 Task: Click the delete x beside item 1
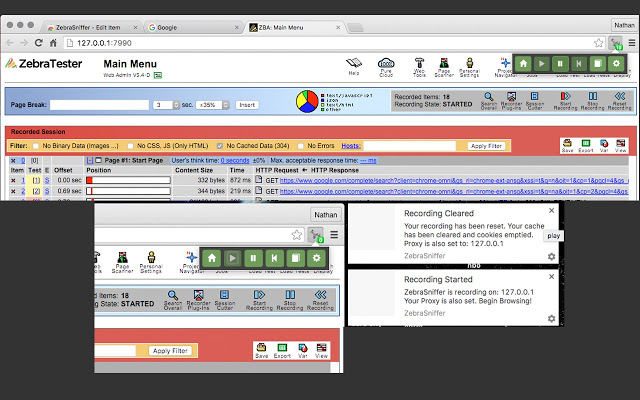pos(13,180)
